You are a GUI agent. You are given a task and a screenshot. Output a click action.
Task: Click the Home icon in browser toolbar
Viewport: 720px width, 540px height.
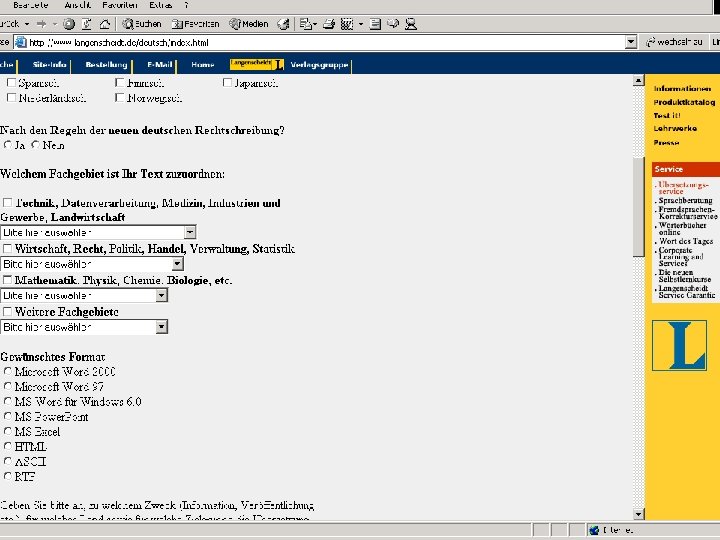[105, 24]
